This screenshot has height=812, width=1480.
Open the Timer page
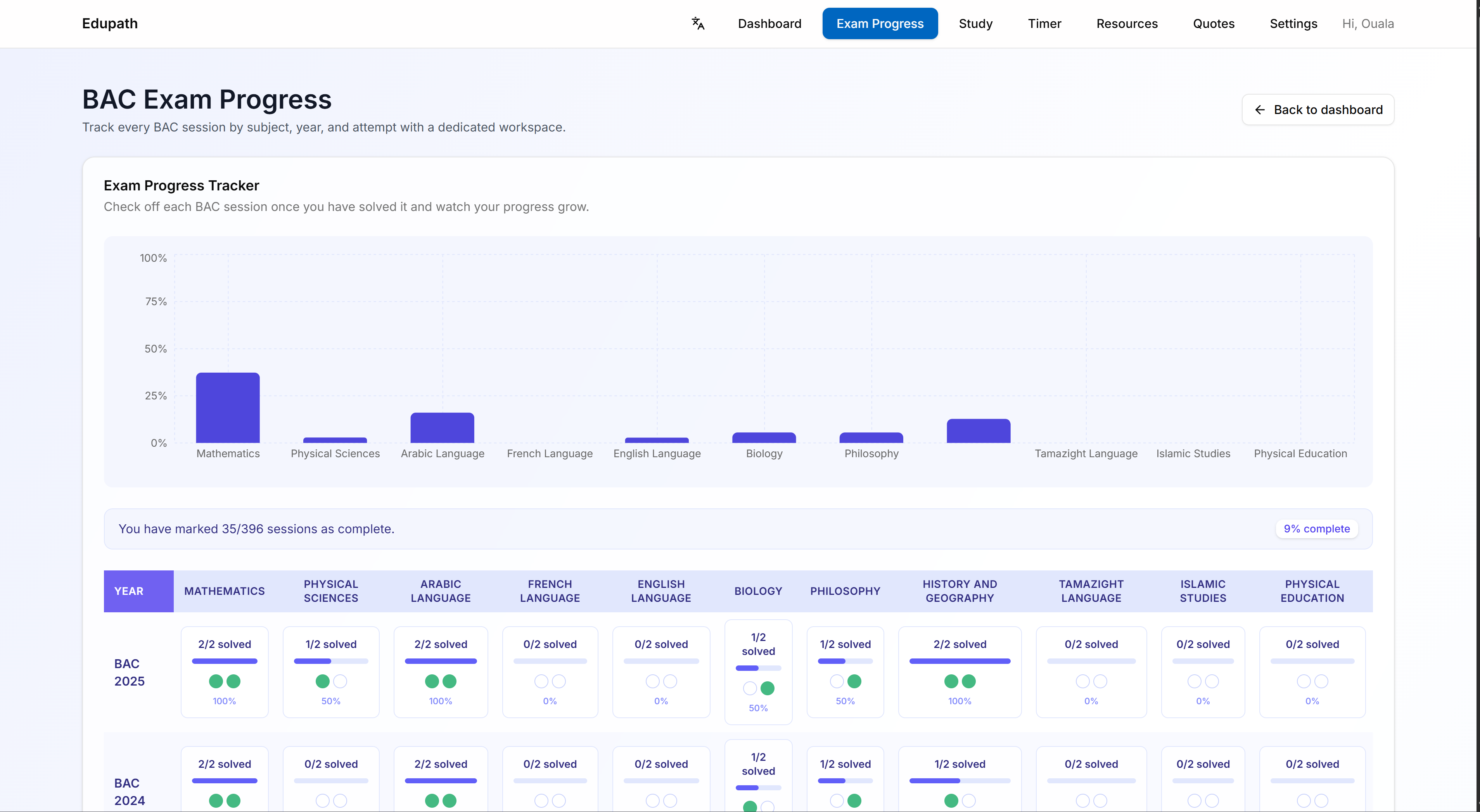(1044, 24)
